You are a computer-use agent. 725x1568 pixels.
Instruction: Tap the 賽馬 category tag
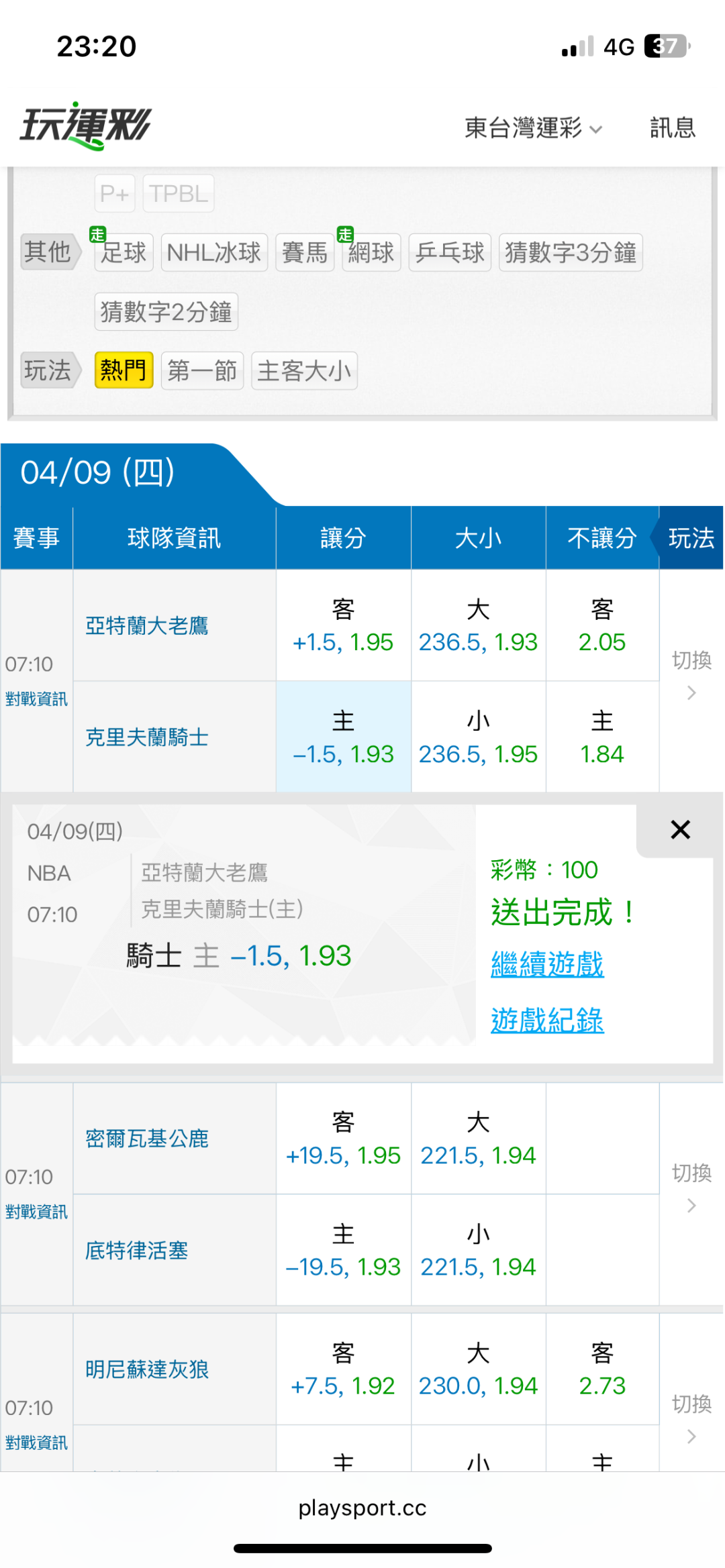coord(305,253)
